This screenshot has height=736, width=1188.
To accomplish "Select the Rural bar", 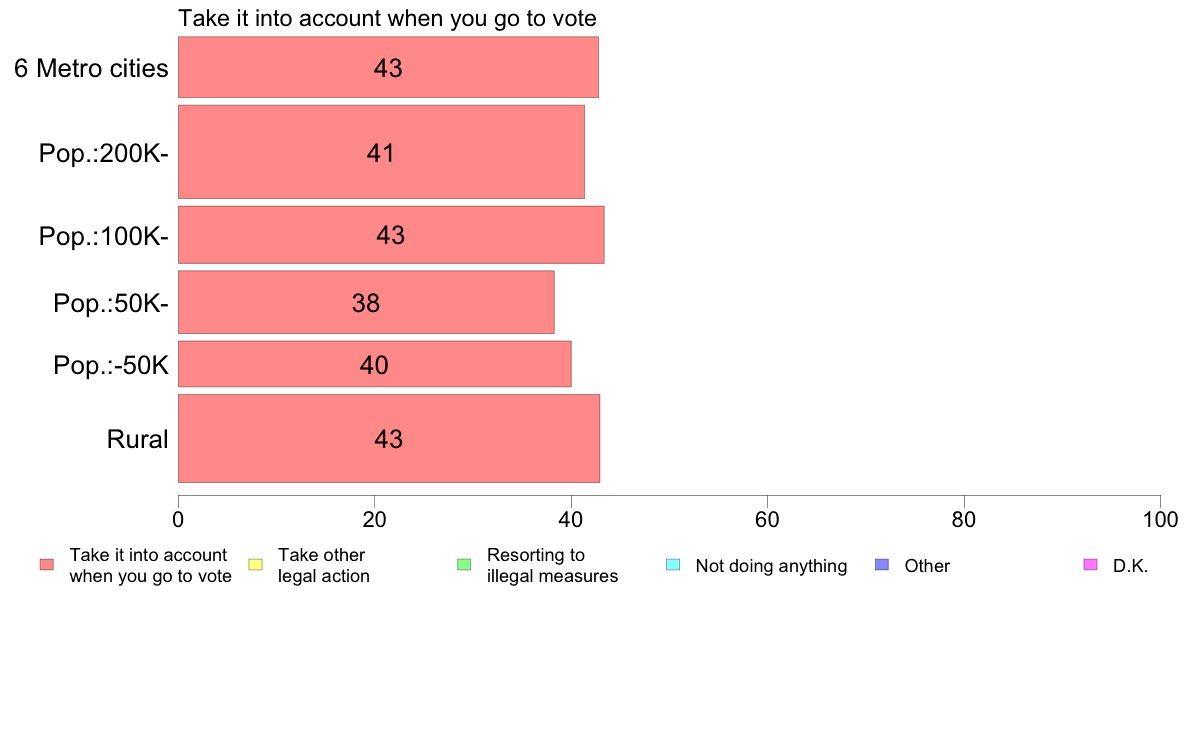I will point(389,438).
